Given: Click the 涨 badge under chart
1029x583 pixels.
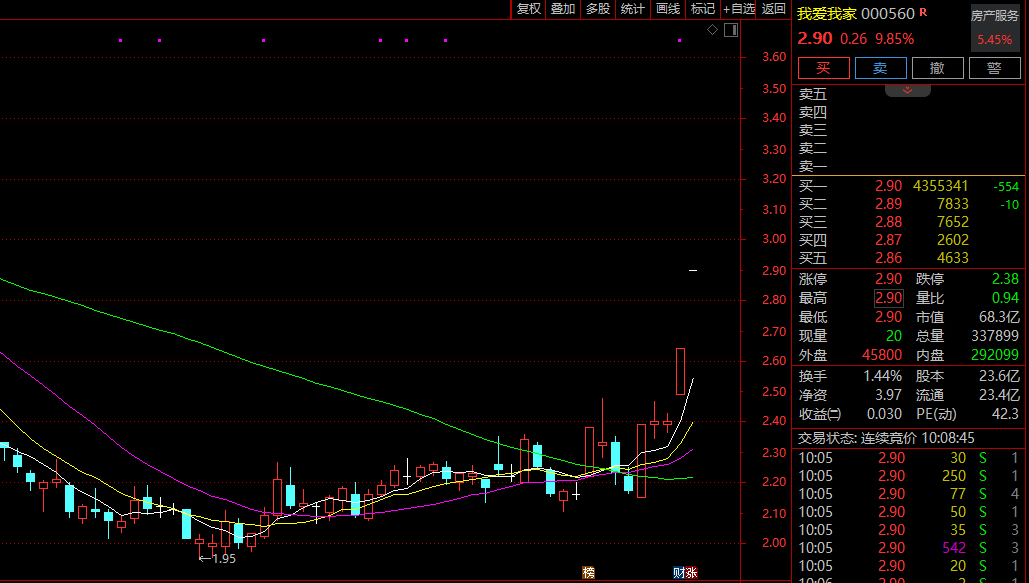Looking at the screenshot, I should 691,572.
